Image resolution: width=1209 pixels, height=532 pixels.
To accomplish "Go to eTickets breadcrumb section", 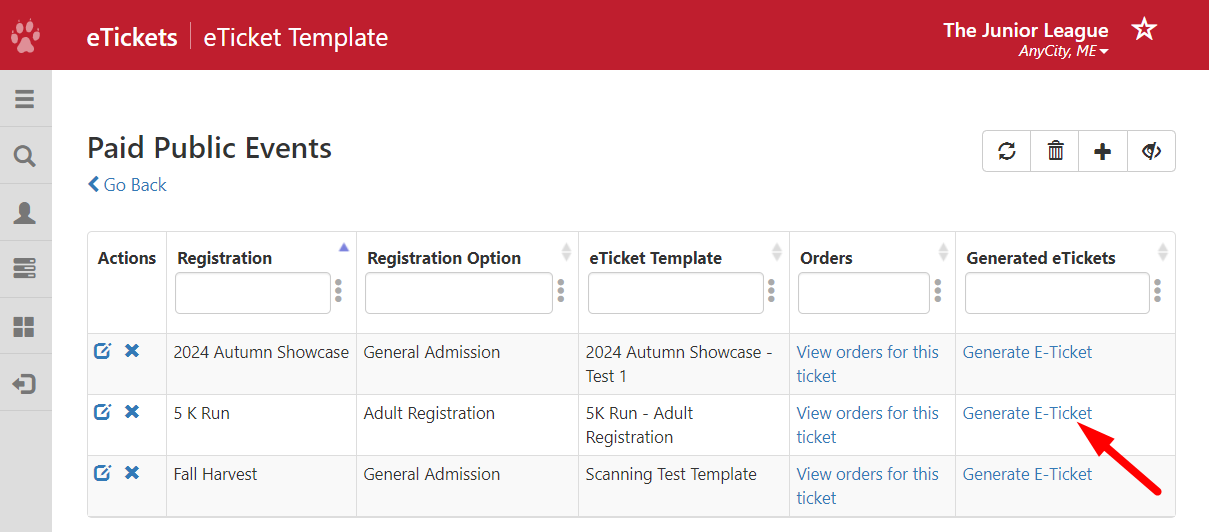I will point(132,38).
